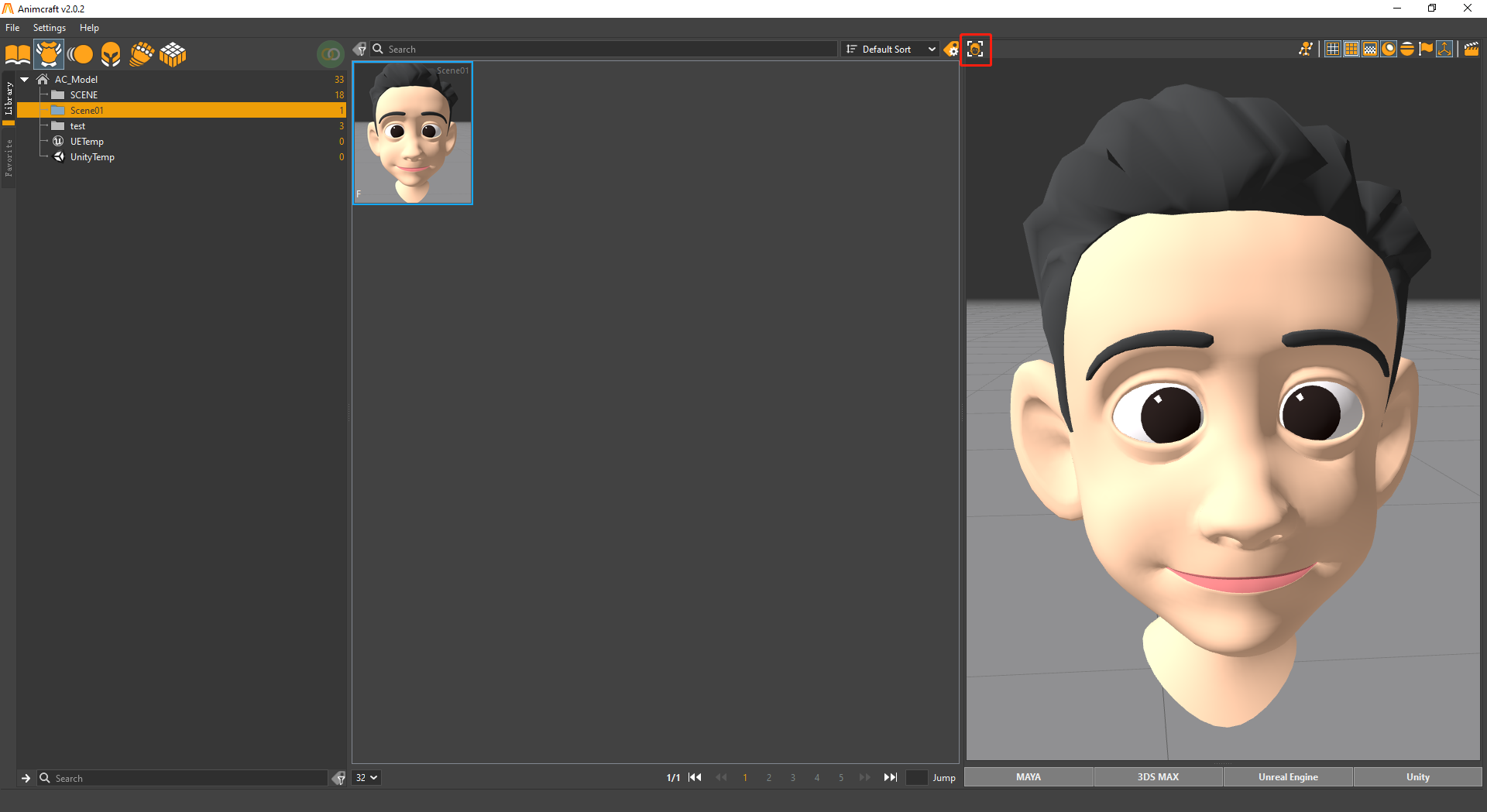The width and height of the screenshot is (1487, 812).
Task: Go to page 1
Action: 745,778
